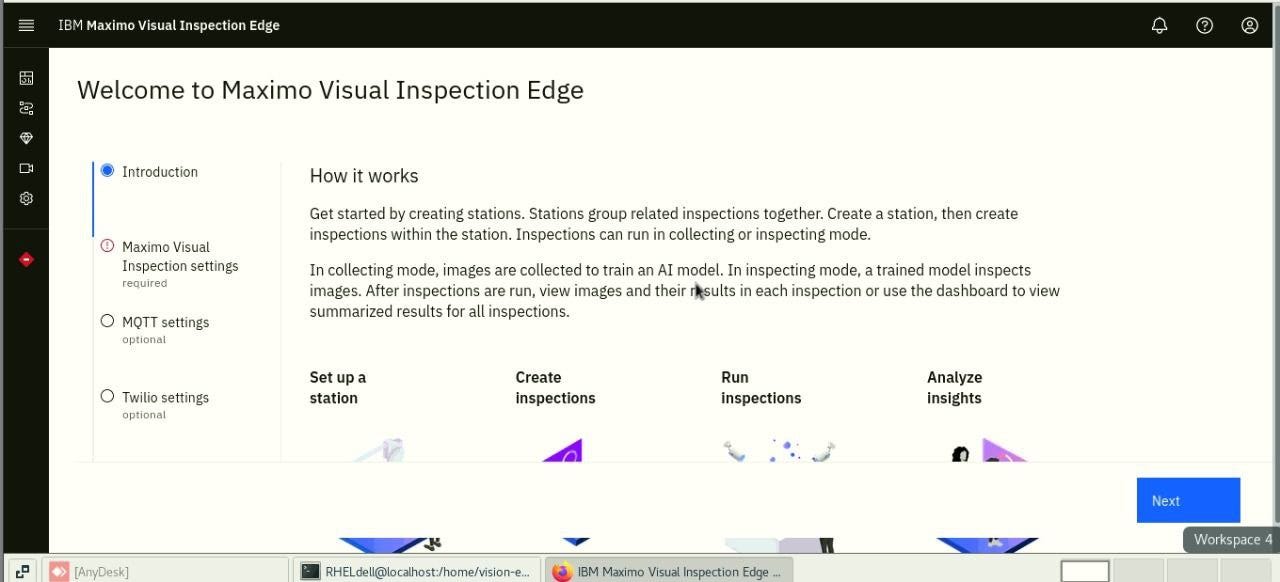Click the 'Analyze insights' label
This screenshot has height=582, width=1280.
pos(954,387)
